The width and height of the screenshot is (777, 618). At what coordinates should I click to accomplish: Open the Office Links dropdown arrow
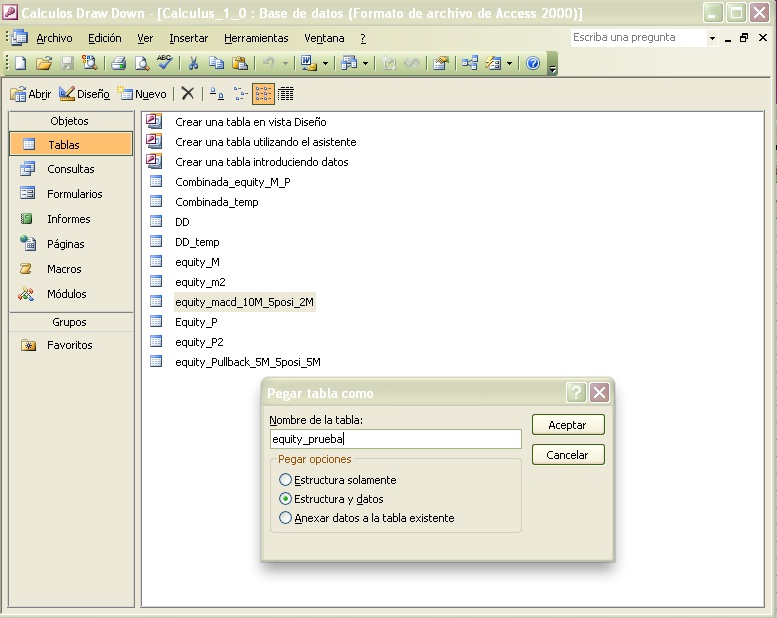[x=326, y=63]
